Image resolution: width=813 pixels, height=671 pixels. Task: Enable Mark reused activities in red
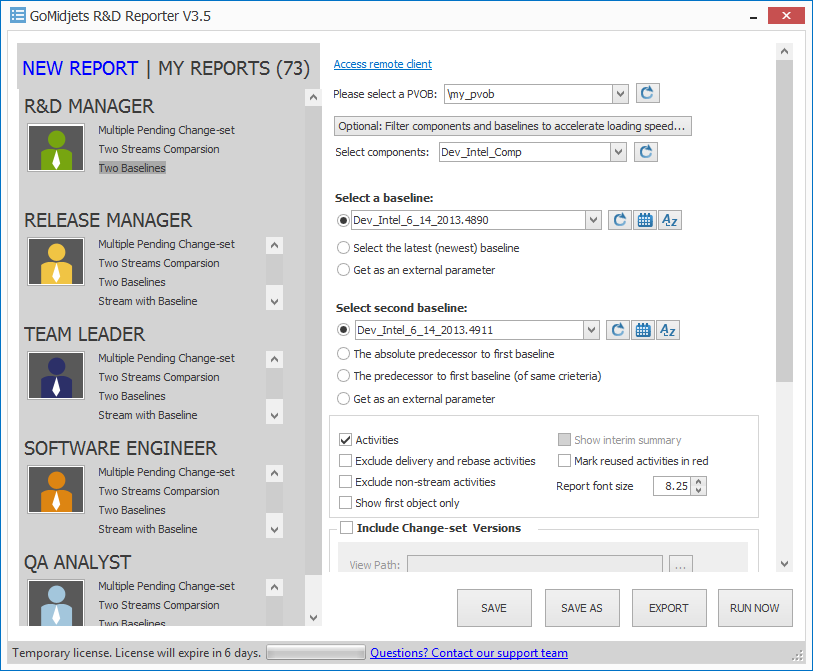pos(565,461)
